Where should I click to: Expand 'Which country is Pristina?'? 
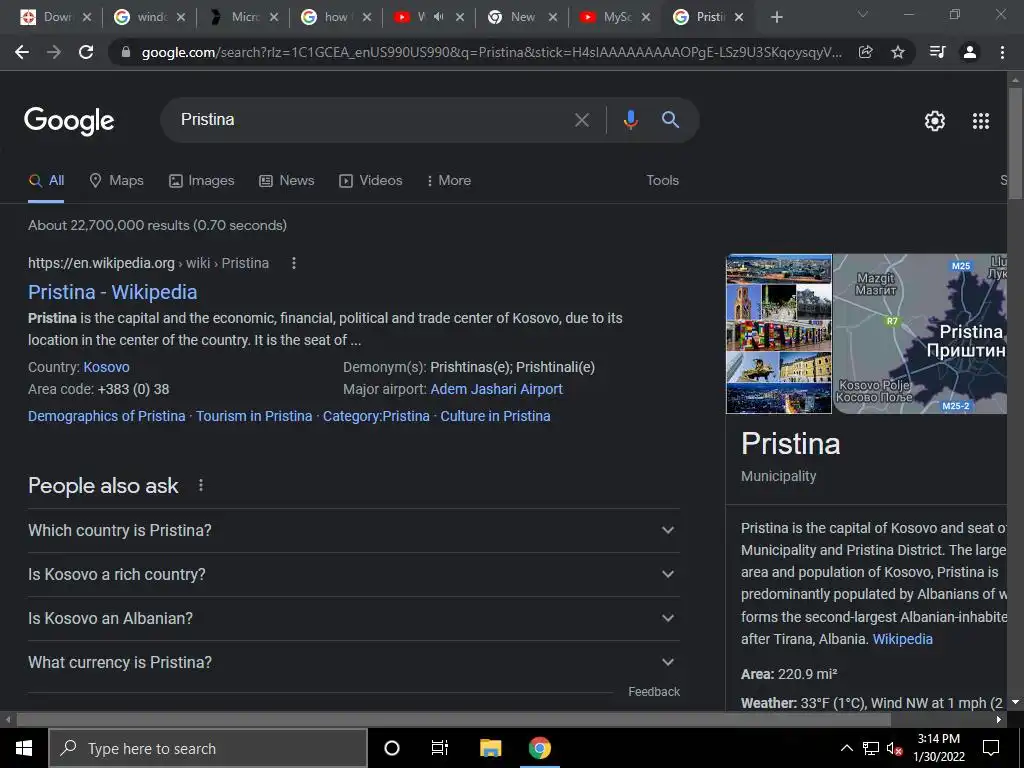click(x=354, y=530)
